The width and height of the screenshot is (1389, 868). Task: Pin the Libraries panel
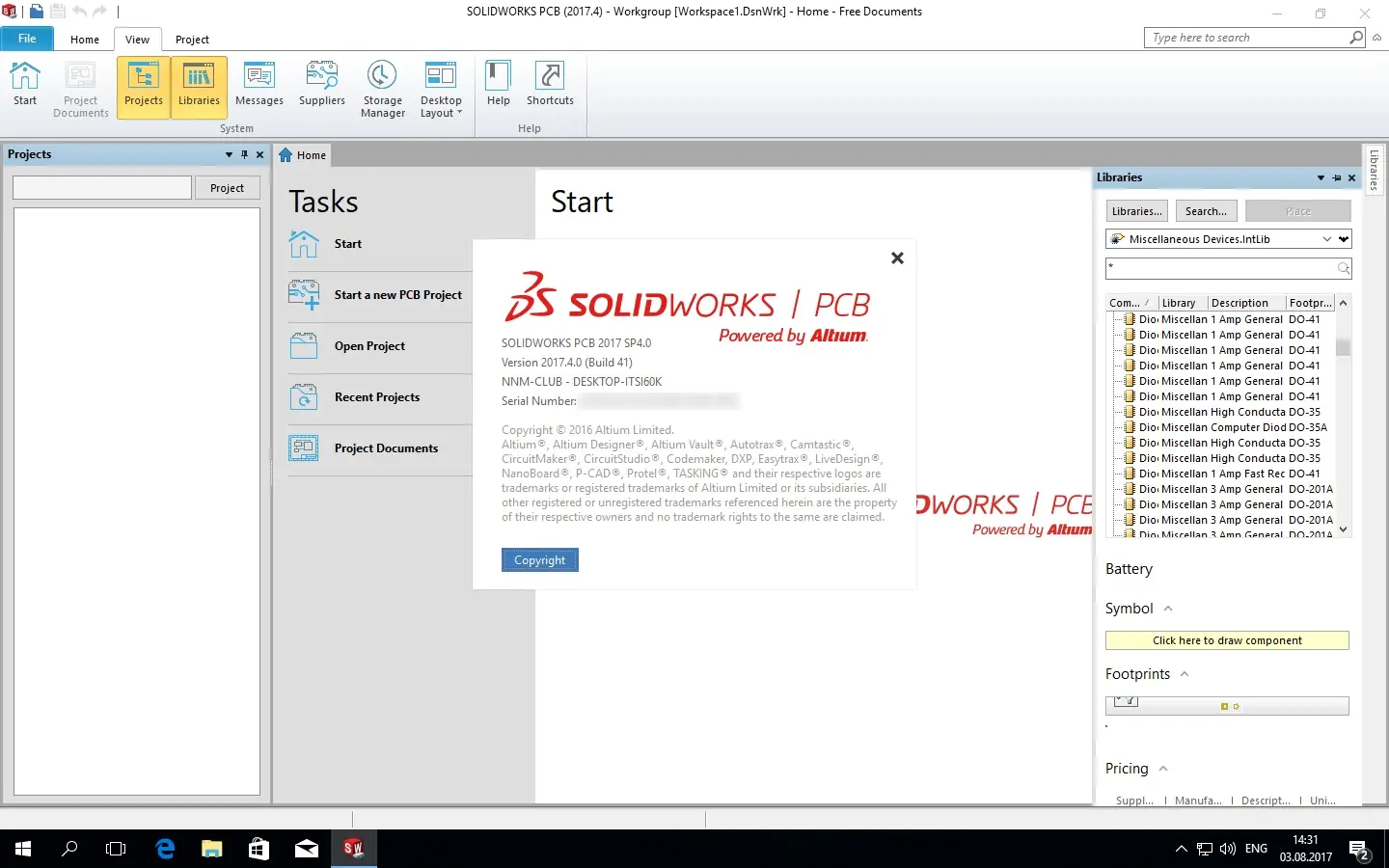(x=1336, y=177)
